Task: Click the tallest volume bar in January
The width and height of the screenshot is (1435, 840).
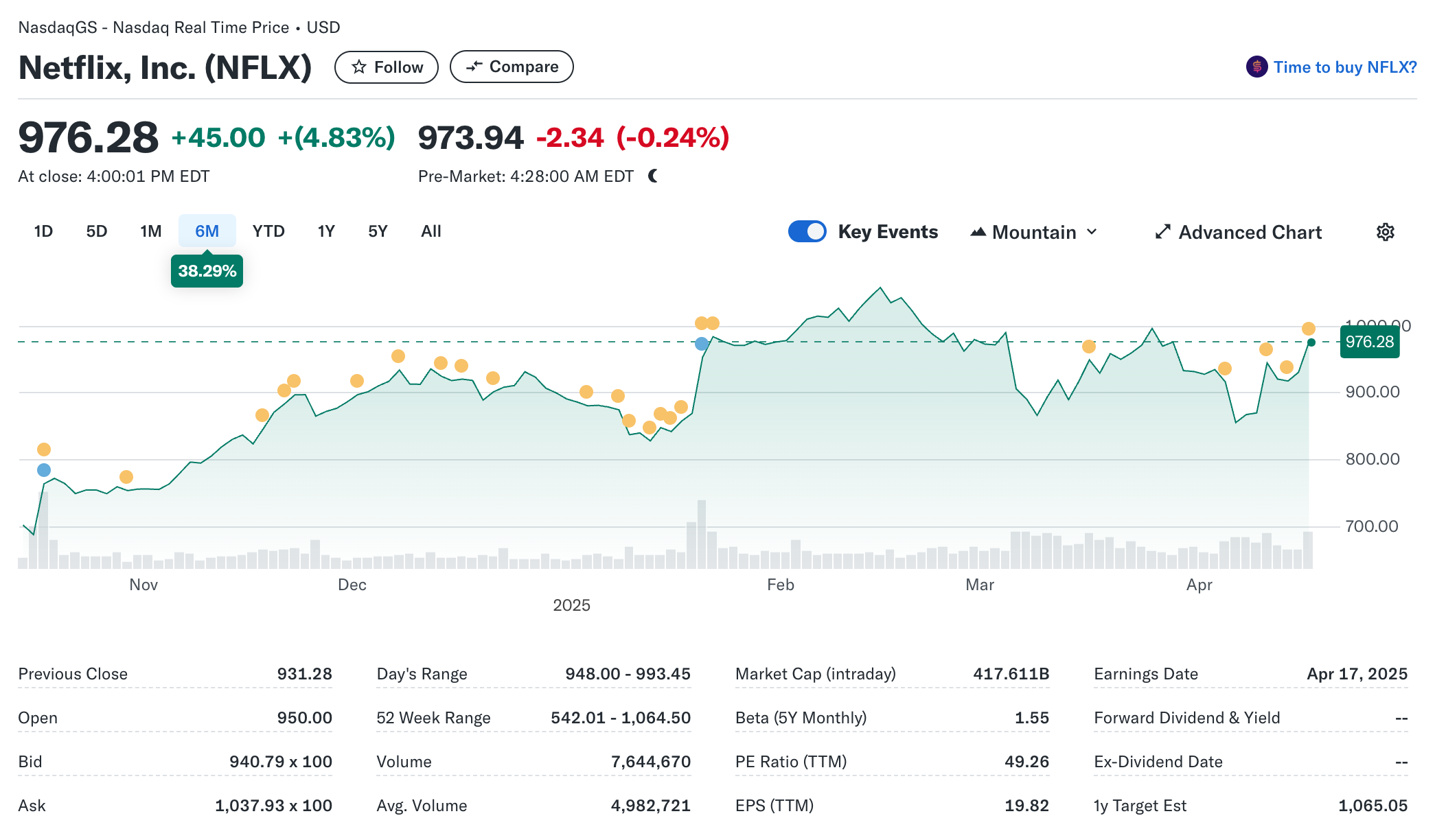Action: click(x=701, y=534)
